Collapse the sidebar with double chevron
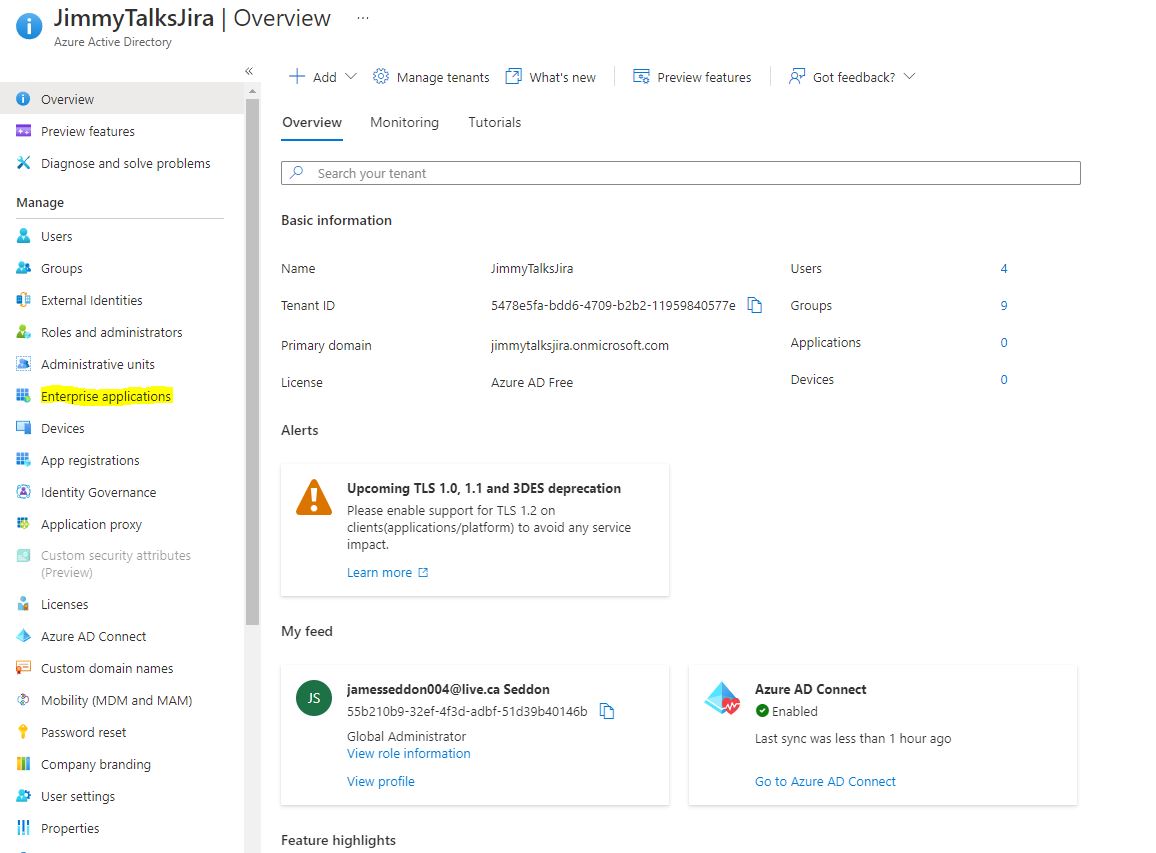Screen dimensions: 1156x853 (249, 72)
